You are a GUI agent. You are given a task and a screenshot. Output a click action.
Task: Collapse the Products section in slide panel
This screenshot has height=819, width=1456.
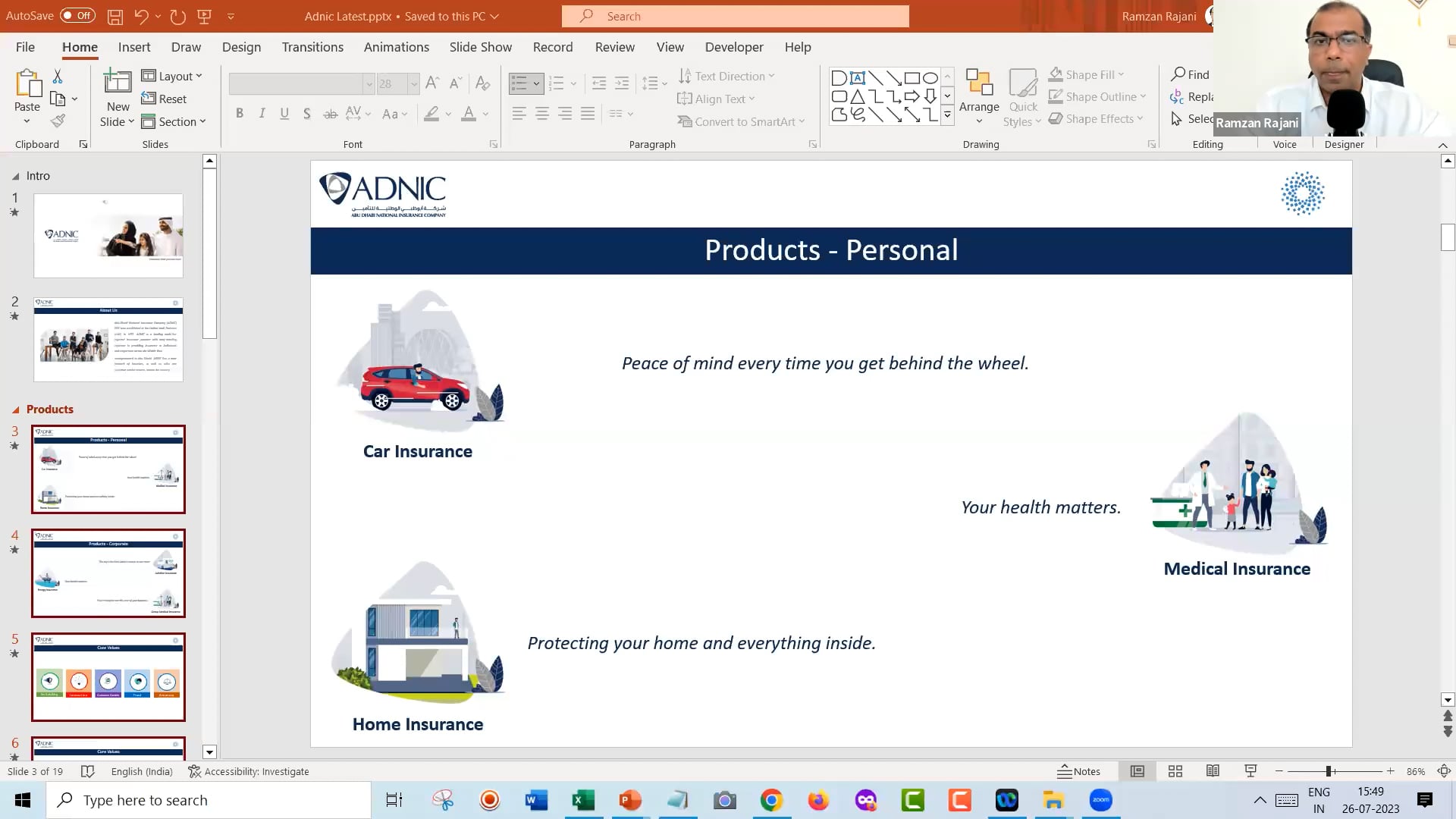16,409
